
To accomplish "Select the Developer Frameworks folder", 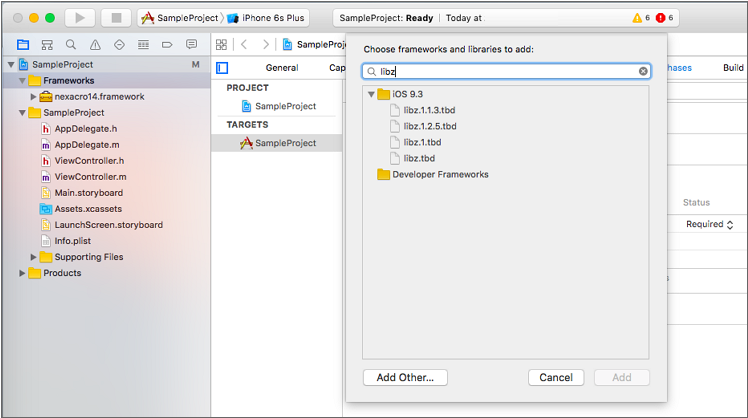I will point(433,175).
